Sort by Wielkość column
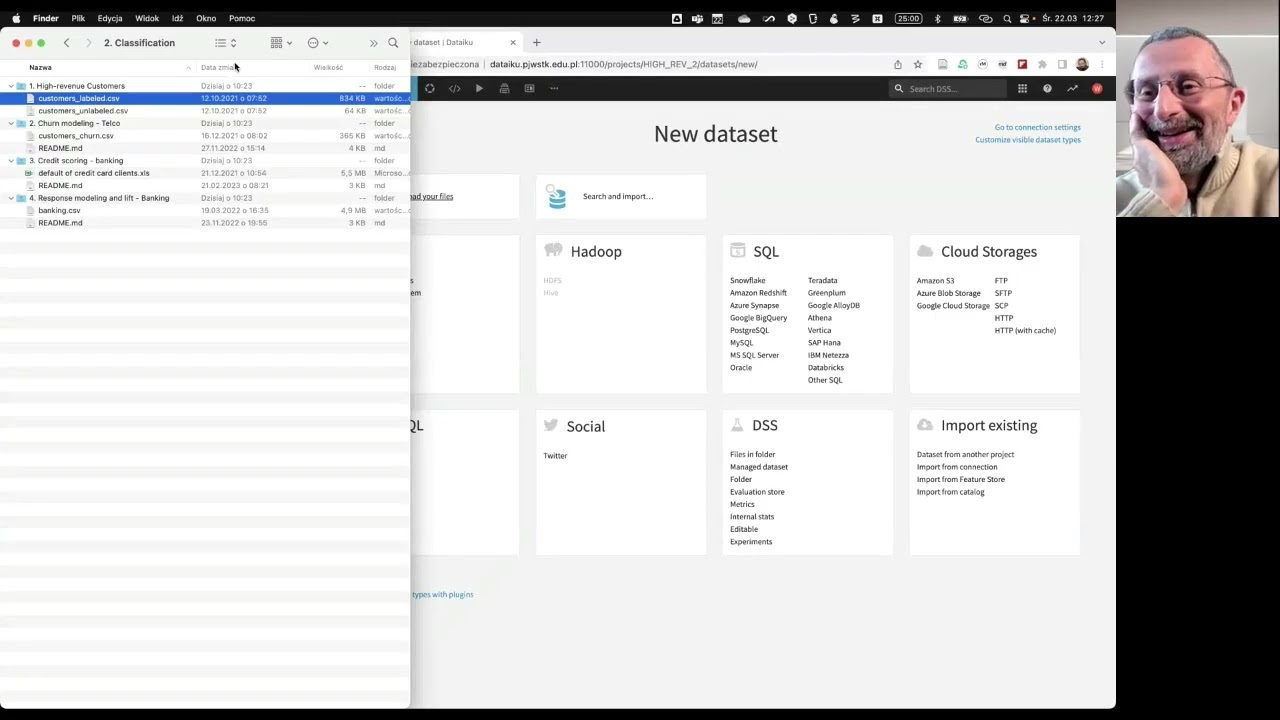Image resolution: width=1280 pixels, height=720 pixels. tap(328, 67)
